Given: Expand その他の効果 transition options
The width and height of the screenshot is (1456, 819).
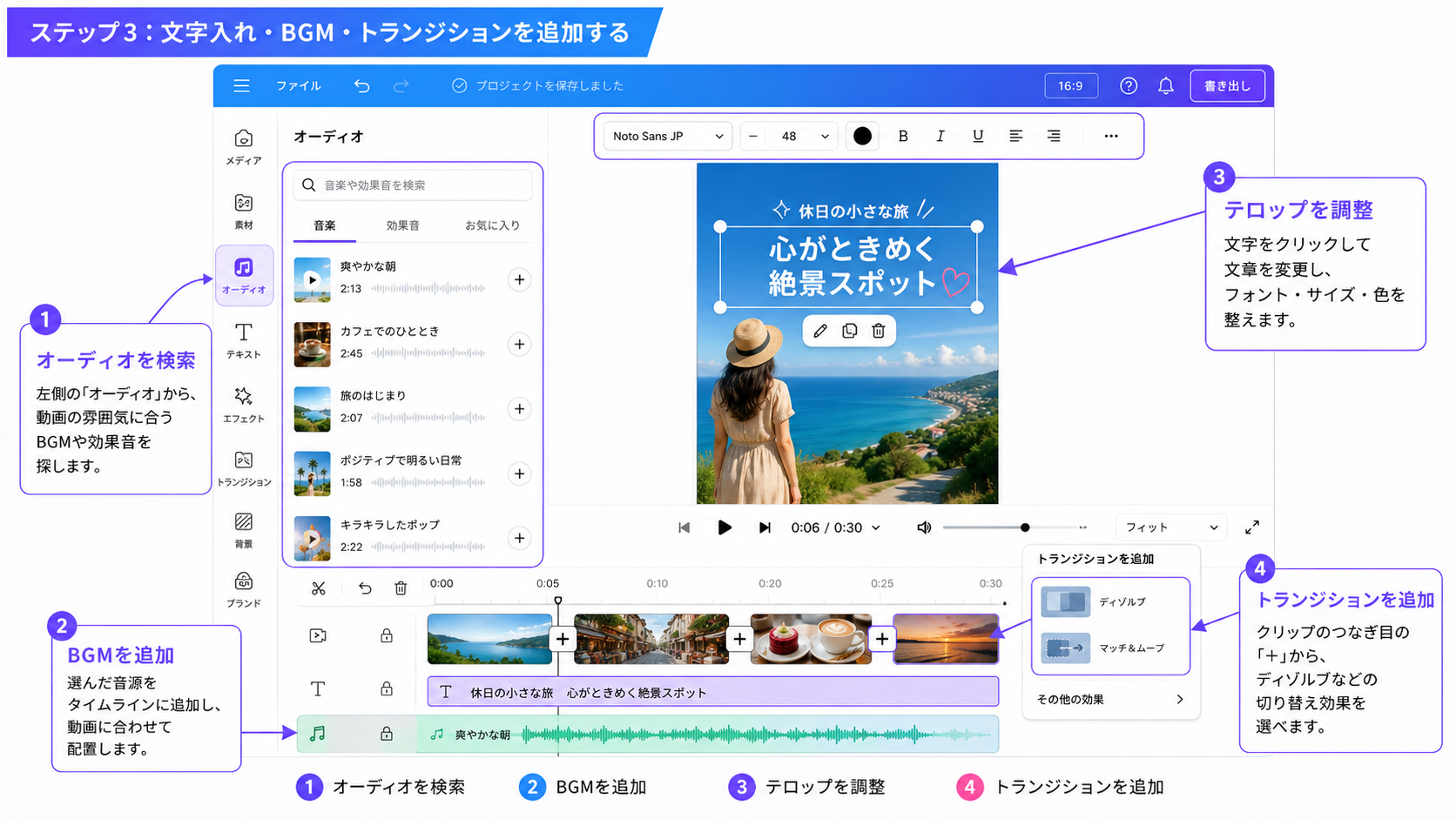Looking at the screenshot, I should pyautogui.click(x=1110, y=699).
